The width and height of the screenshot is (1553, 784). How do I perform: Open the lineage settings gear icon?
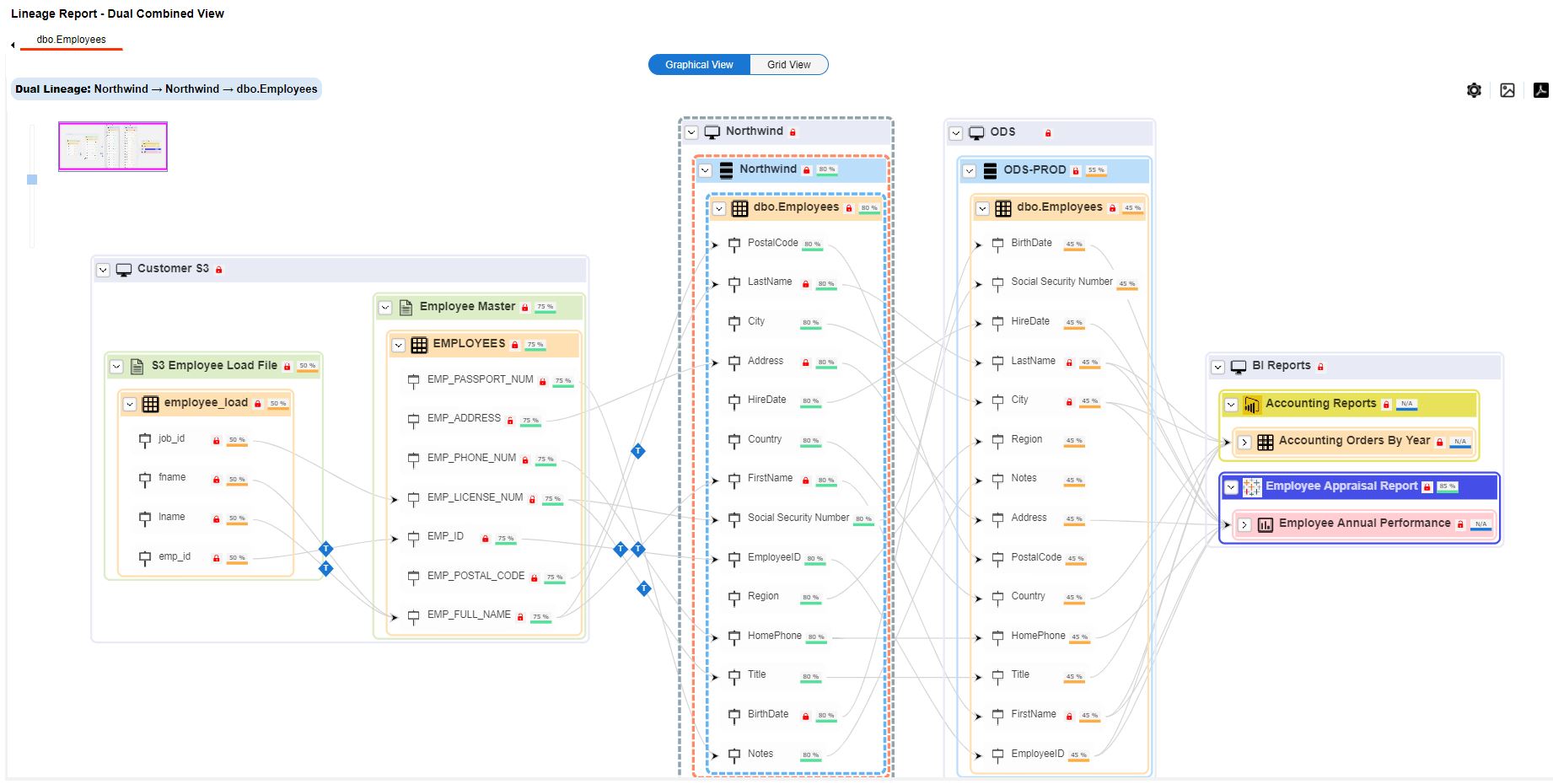pos(1474,90)
